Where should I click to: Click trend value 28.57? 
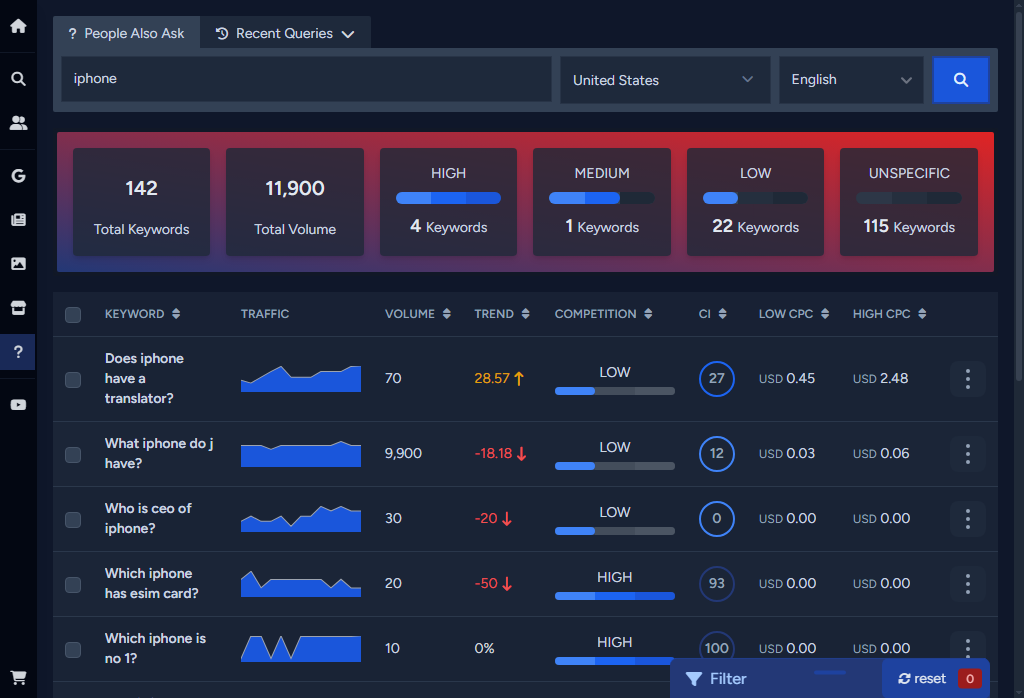pyautogui.click(x=499, y=379)
